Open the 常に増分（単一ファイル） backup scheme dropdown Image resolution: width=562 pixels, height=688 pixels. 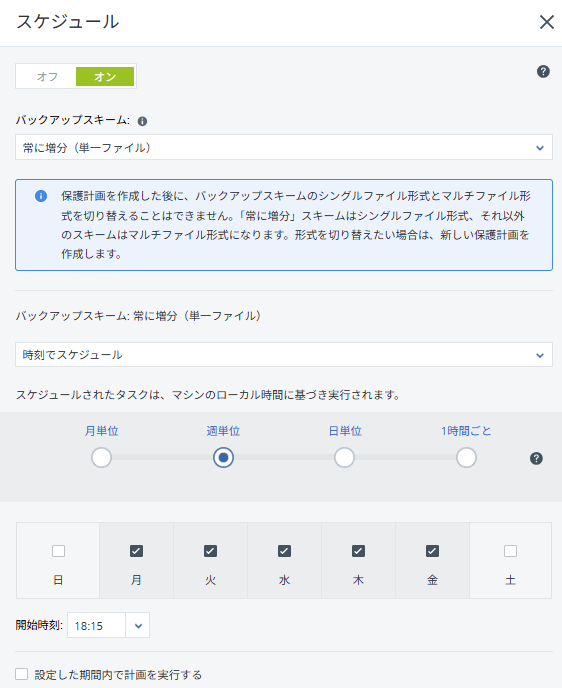point(284,147)
